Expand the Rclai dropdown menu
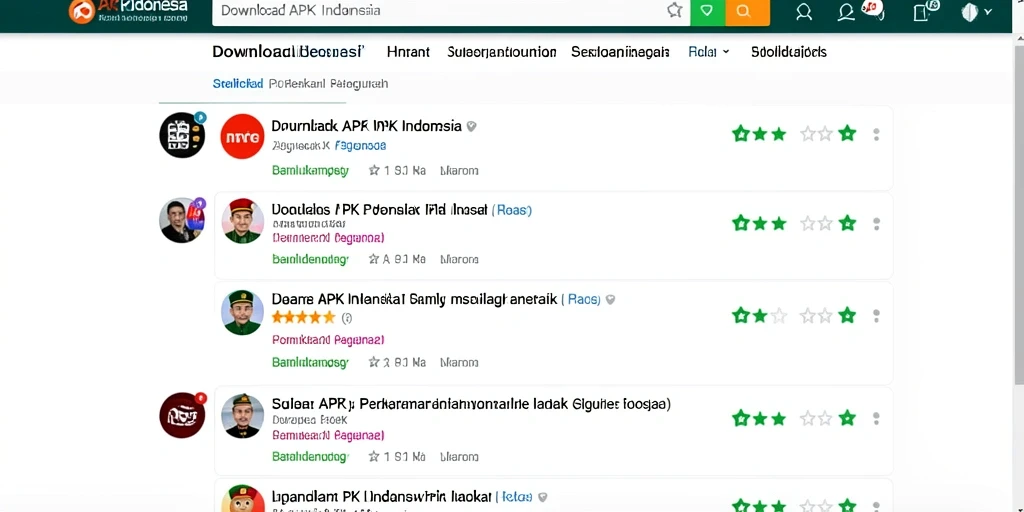Image resolution: width=1024 pixels, height=512 pixels. [709, 52]
